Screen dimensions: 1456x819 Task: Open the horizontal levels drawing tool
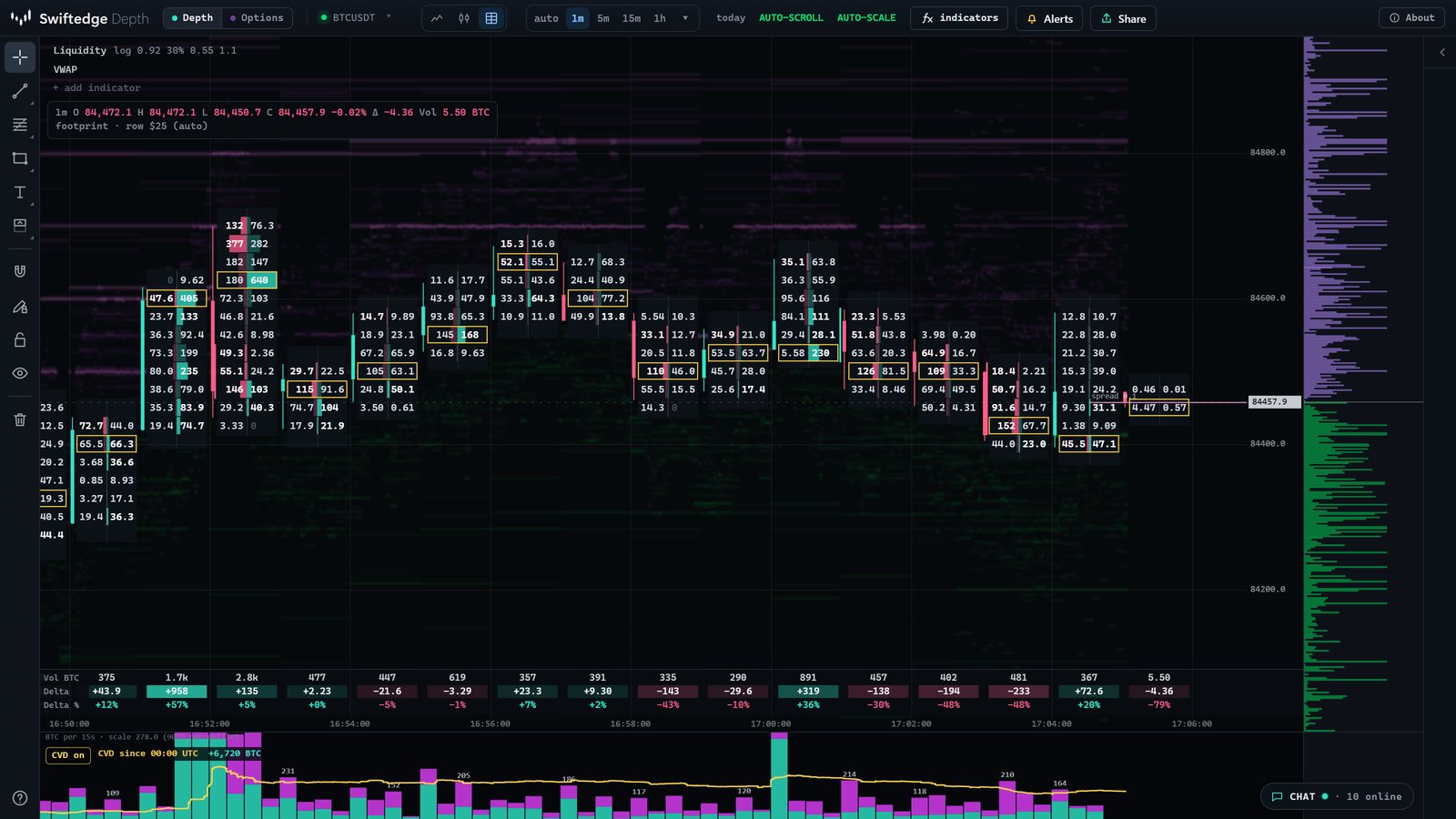(20, 125)
